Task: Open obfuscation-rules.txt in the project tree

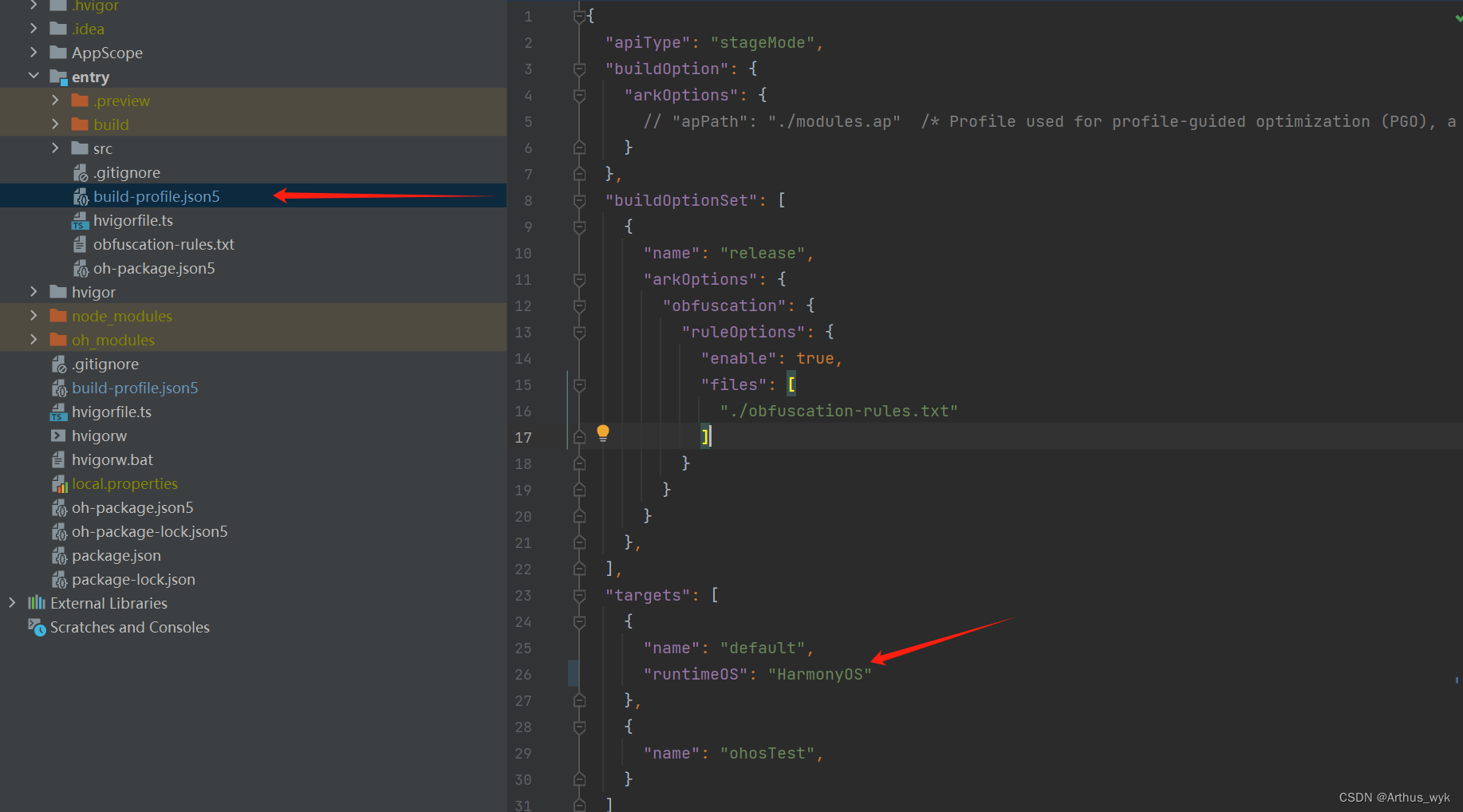Action: 164,244
